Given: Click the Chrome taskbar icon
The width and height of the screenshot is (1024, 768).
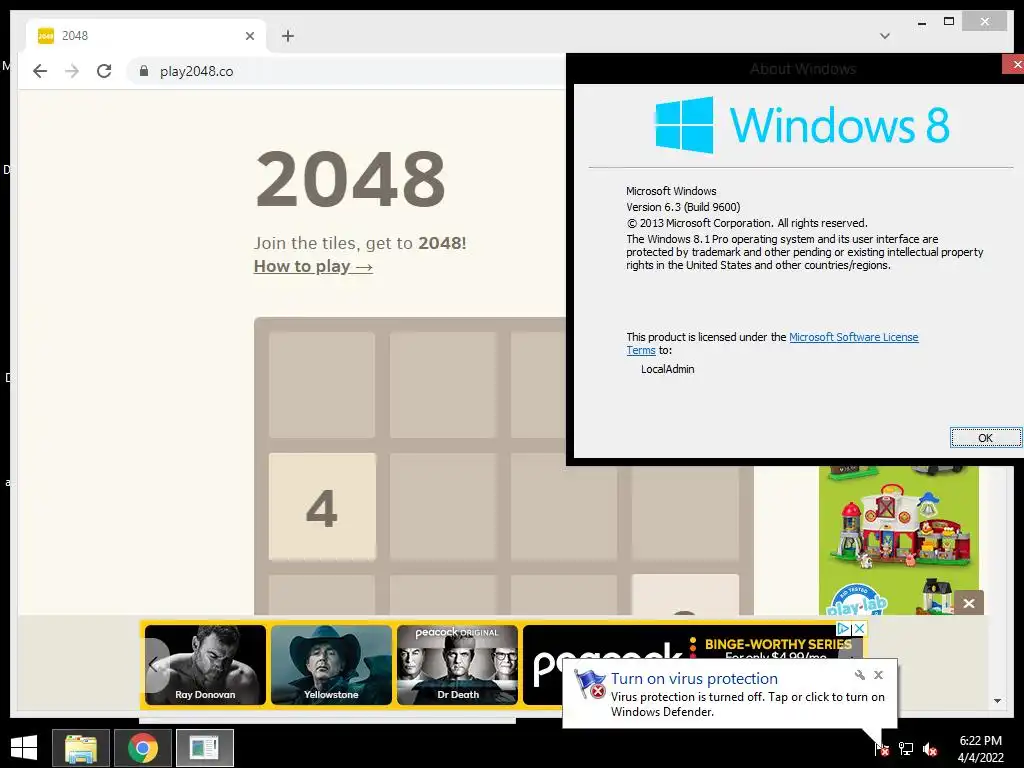Looking at the screenshot, I should [143, 748].
